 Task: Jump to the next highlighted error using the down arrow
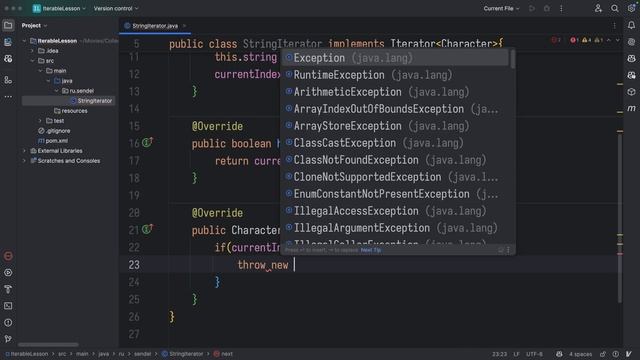tap(618, 40)
